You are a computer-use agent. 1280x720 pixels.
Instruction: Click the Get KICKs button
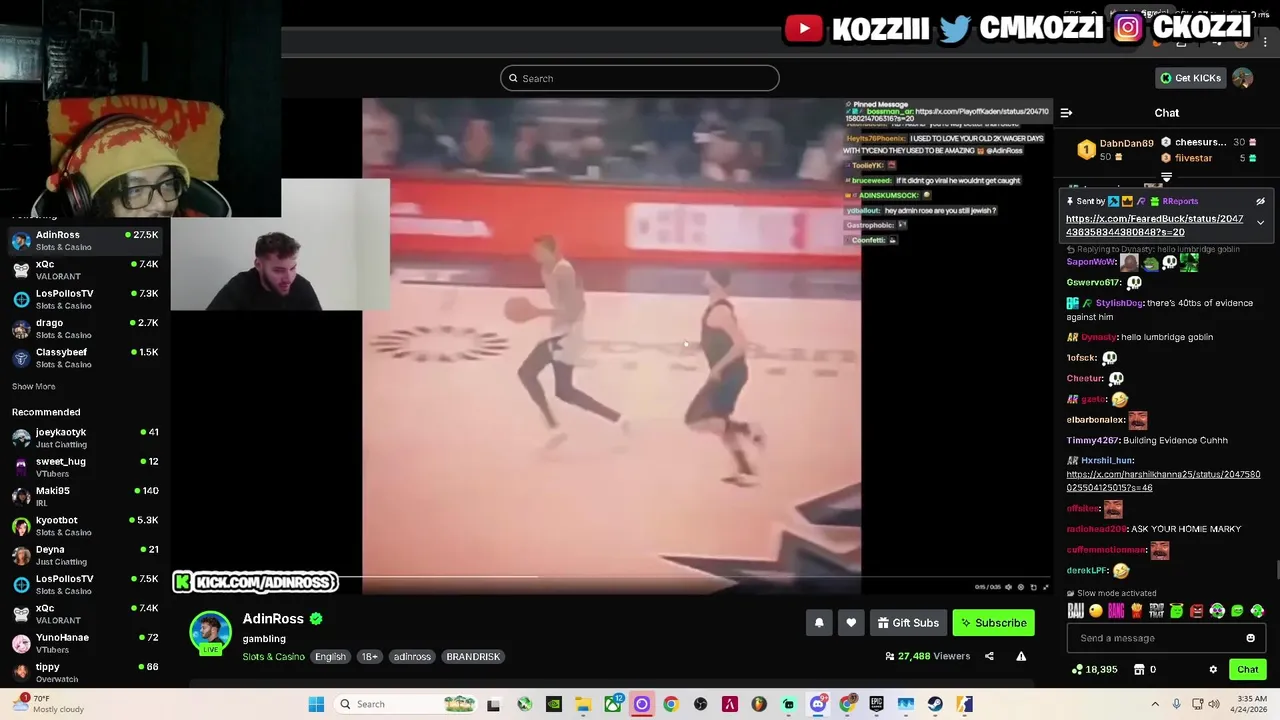click(x=1190, y=78)
